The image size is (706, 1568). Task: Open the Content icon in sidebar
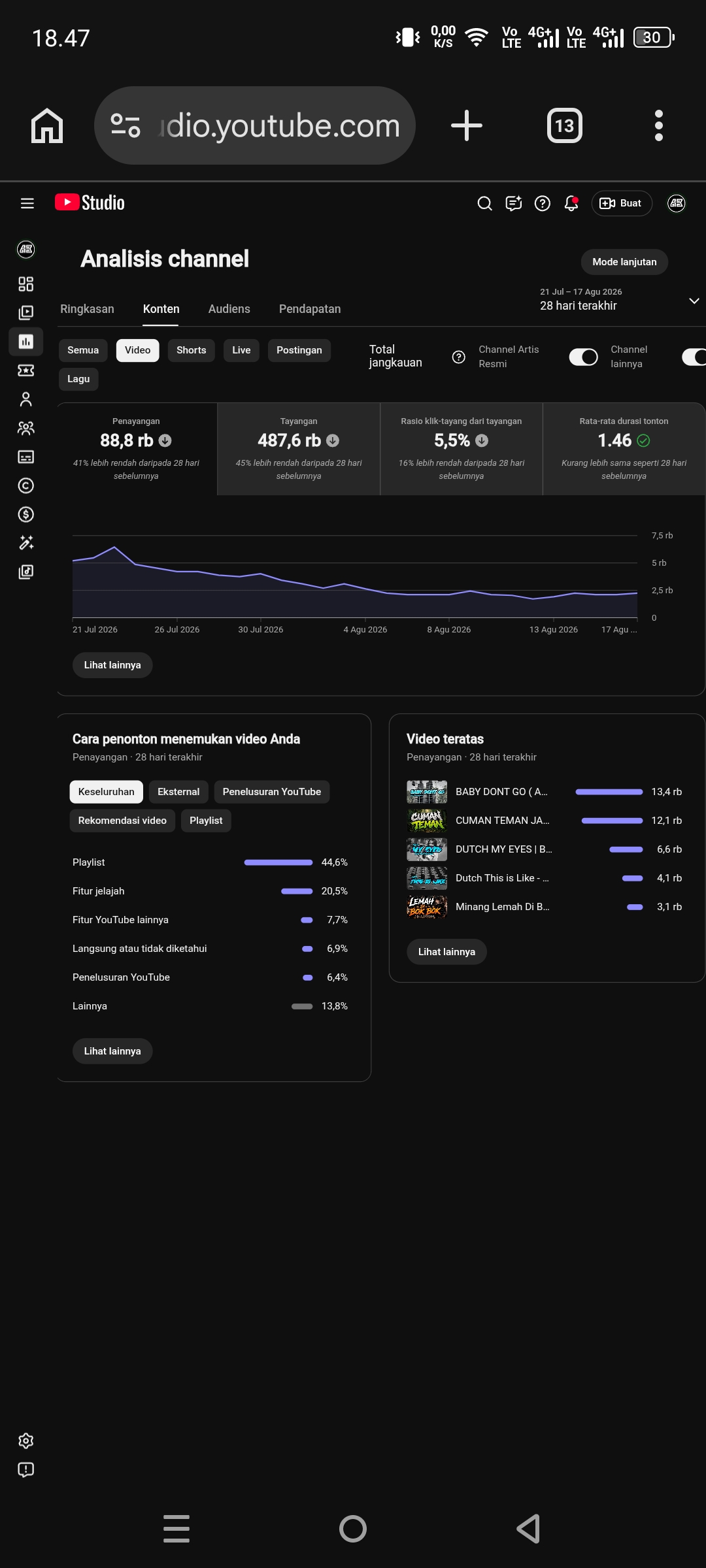click(x=26, y=313)
